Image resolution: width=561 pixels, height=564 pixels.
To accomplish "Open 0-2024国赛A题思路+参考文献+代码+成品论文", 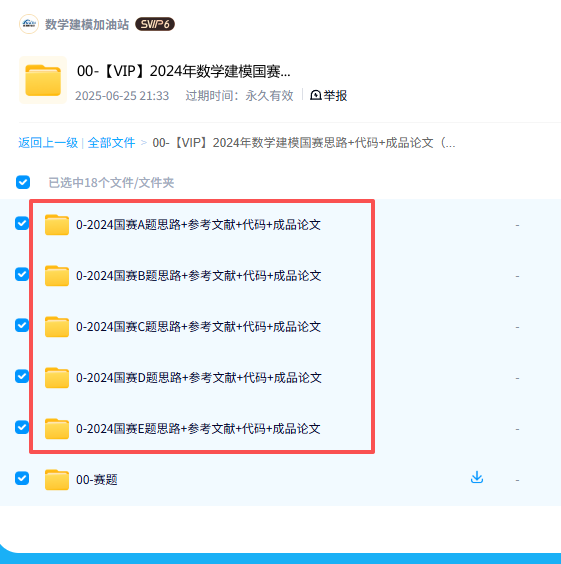I will coord(199,225).
